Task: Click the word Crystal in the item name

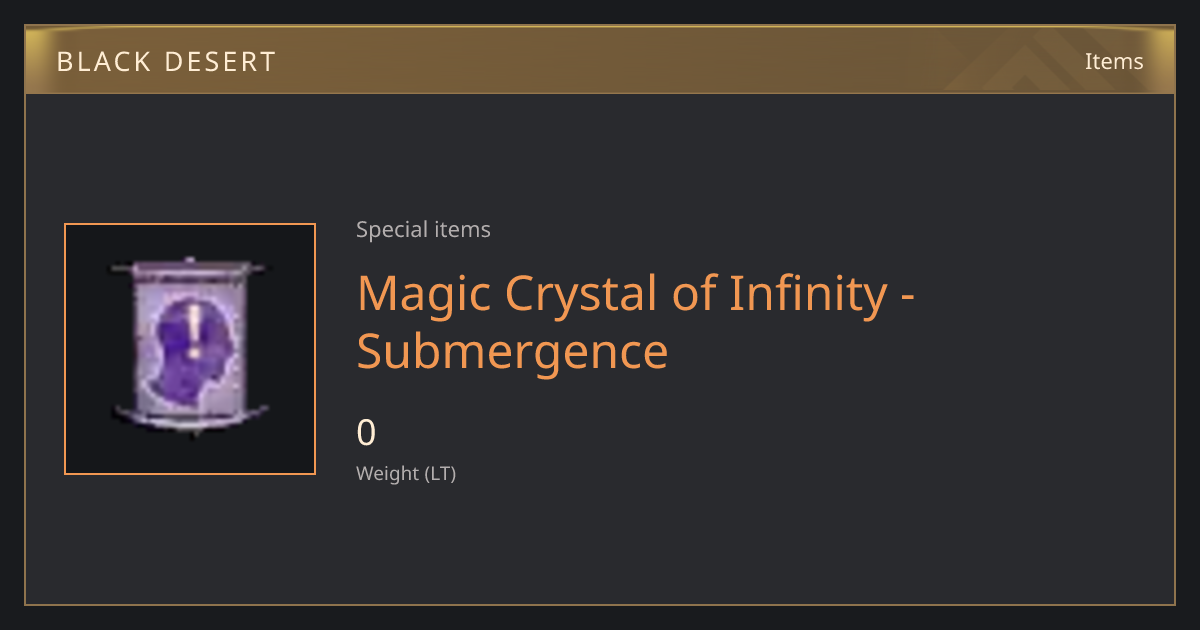Action: [x=575, y=294]
